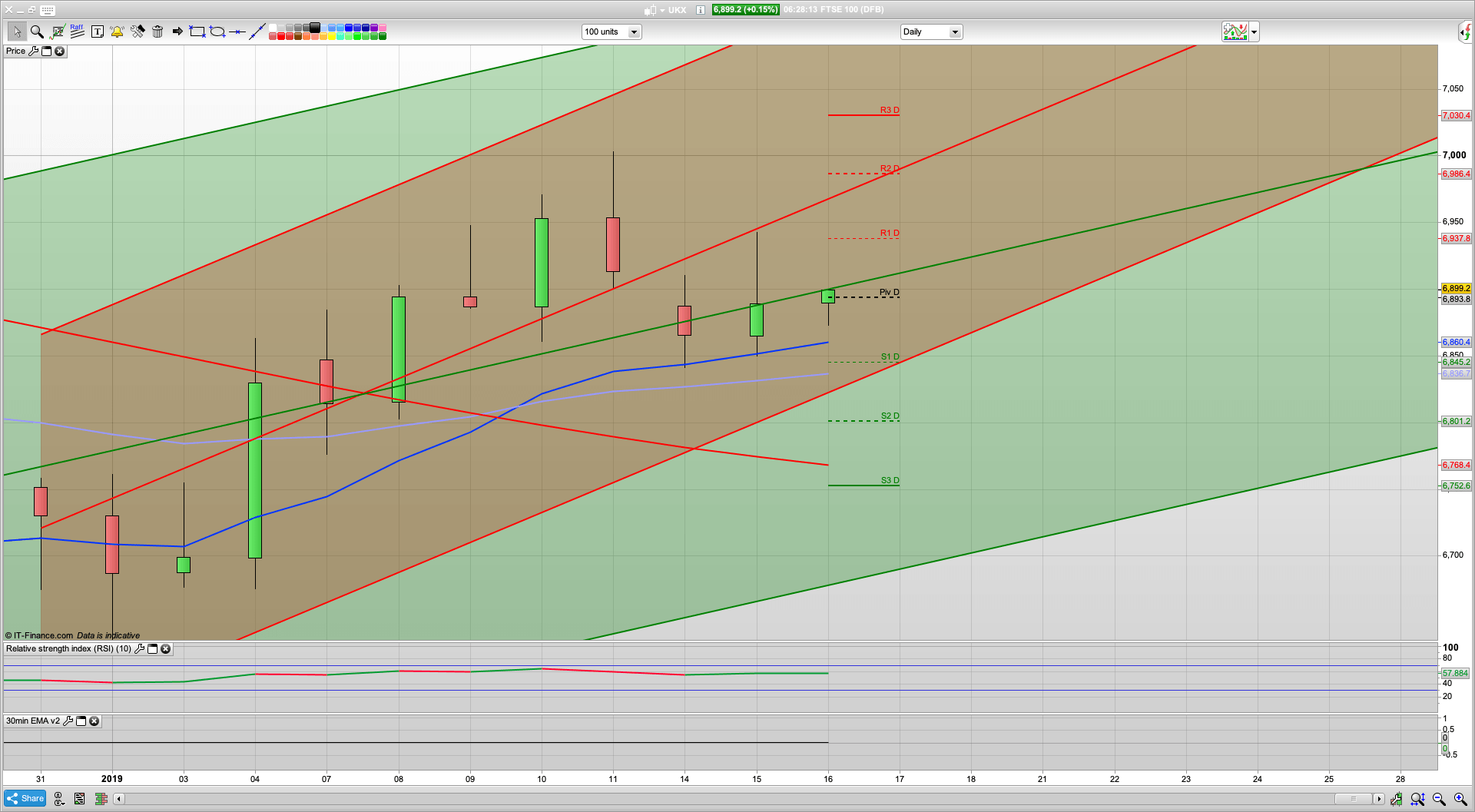Select the horizontal line drawing tool
Screen dimensions: 1475x812
point(237,31)
